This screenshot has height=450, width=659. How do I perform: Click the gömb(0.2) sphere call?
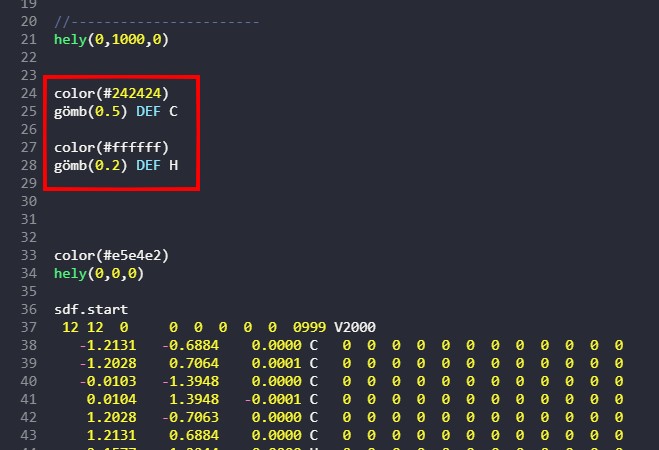(91, 165)
